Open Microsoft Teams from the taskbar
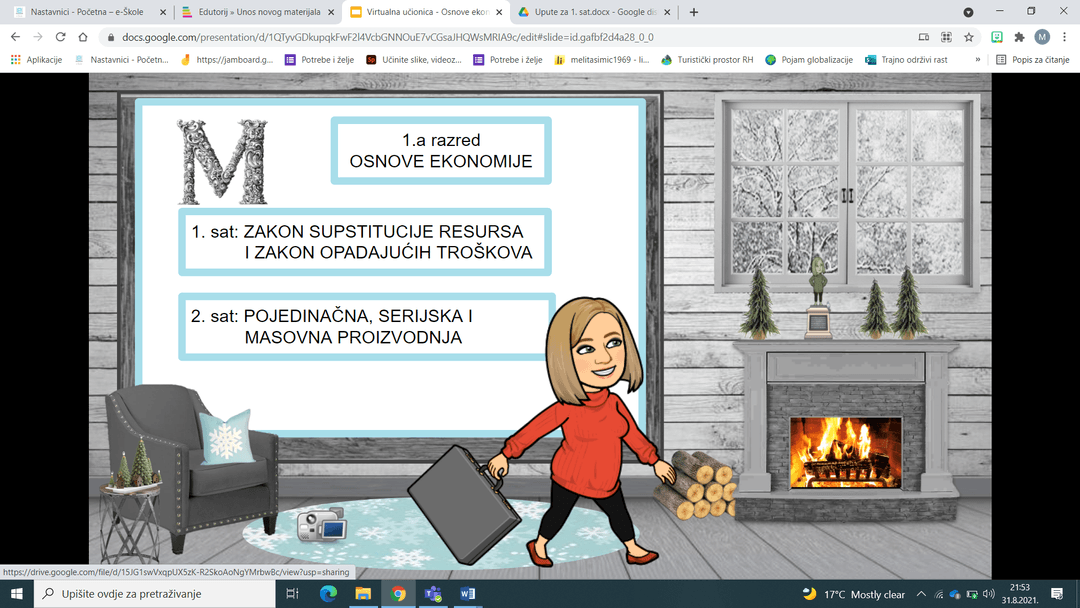1080x608 pixels. (x=433, y=594)
